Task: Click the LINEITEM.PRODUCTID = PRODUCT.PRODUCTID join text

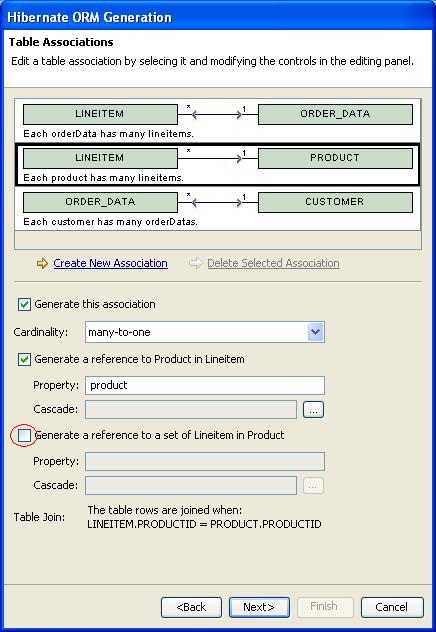Action: pos(204,524)
